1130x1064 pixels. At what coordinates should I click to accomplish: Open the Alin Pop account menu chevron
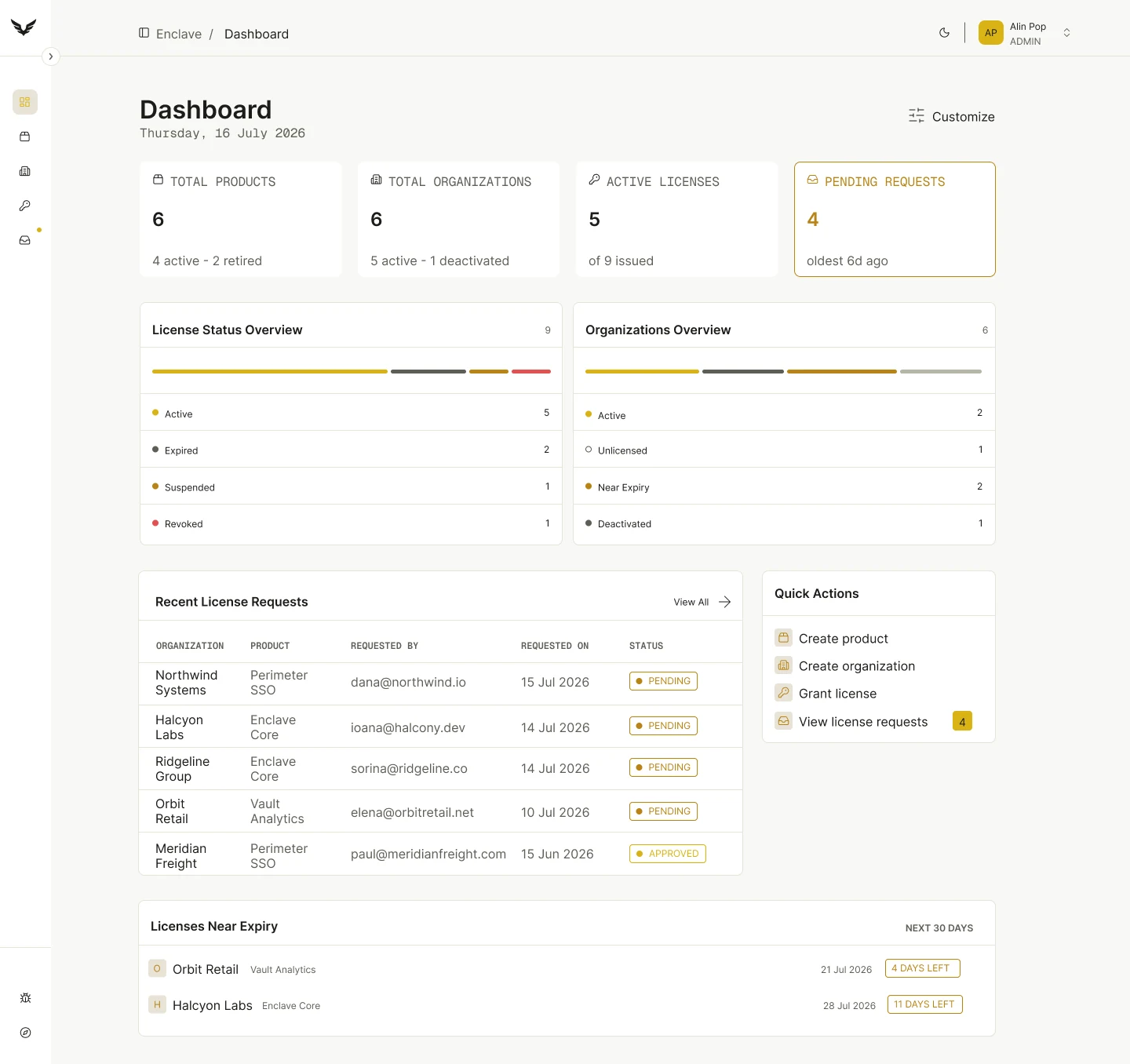[x=1066, y=33]
